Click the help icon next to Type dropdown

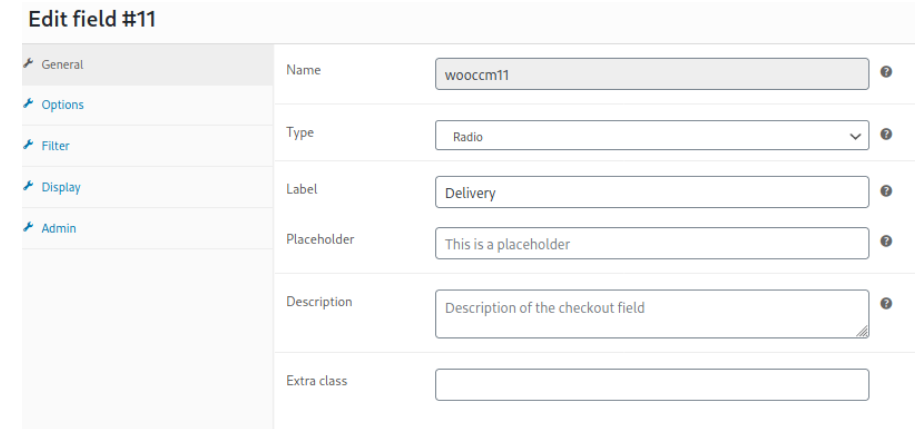coord(886,134)
